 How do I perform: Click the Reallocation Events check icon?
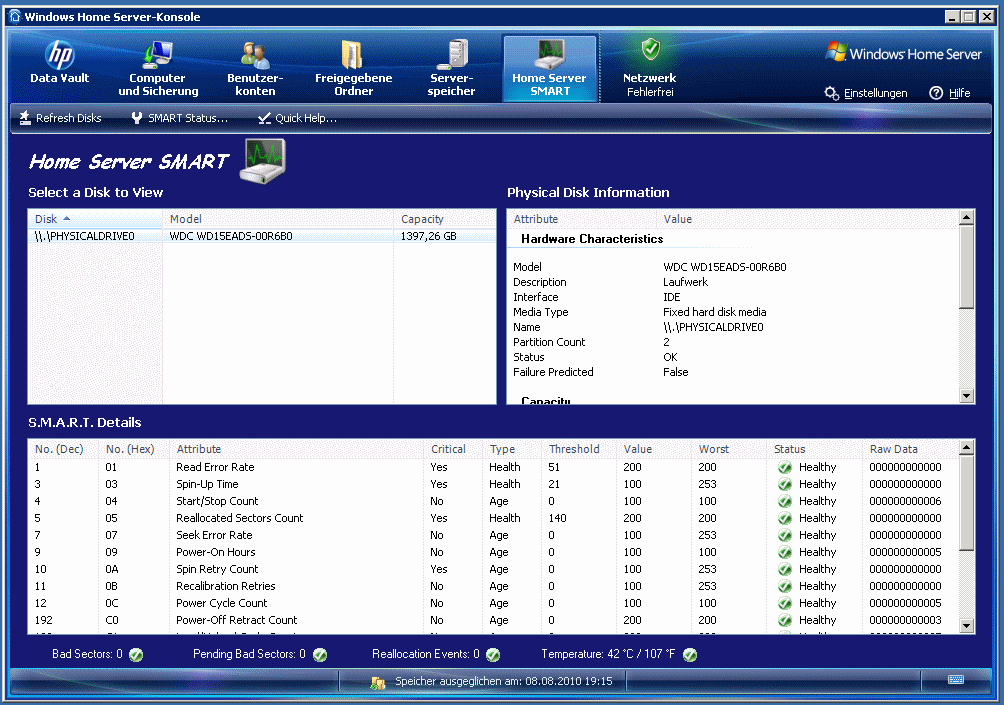493,654
